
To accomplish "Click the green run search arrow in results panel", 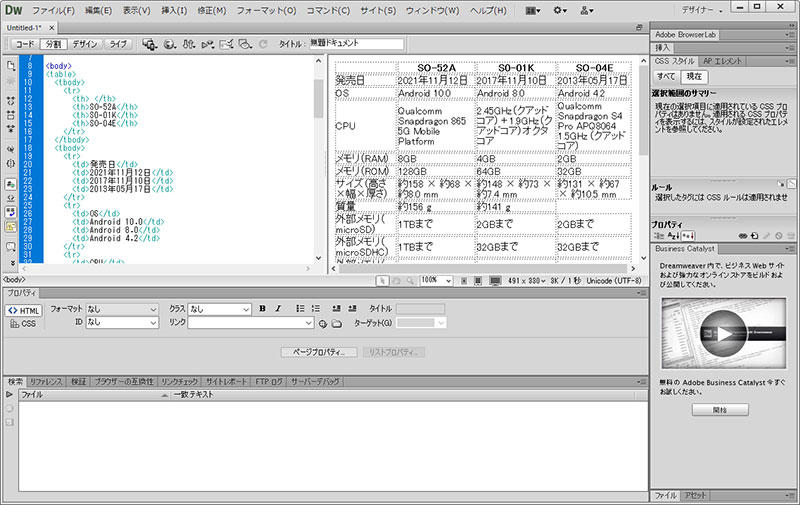I will pos(9,394).
